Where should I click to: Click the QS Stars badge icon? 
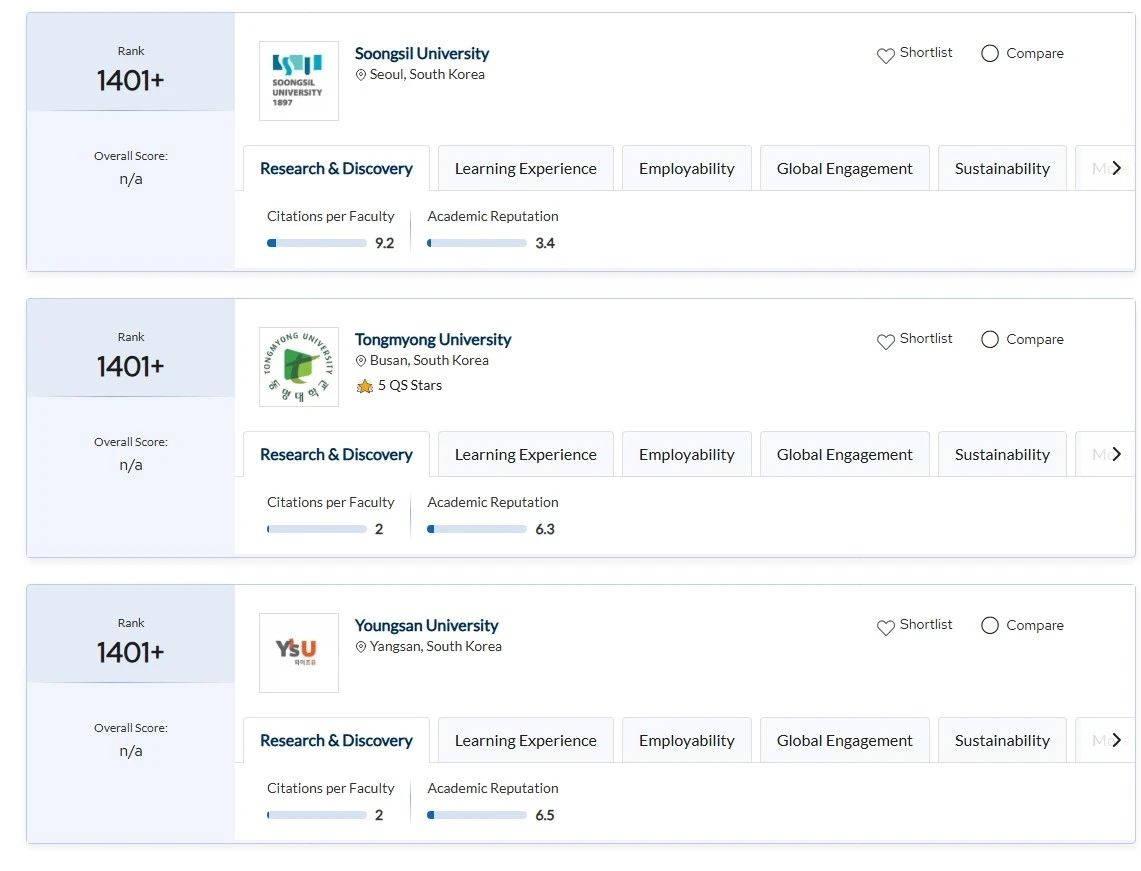click(x=365, y=386)
